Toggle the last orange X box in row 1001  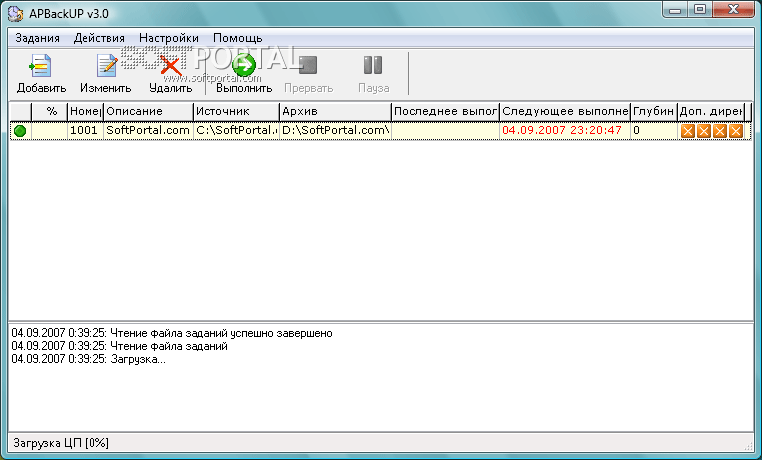[736, 131]
